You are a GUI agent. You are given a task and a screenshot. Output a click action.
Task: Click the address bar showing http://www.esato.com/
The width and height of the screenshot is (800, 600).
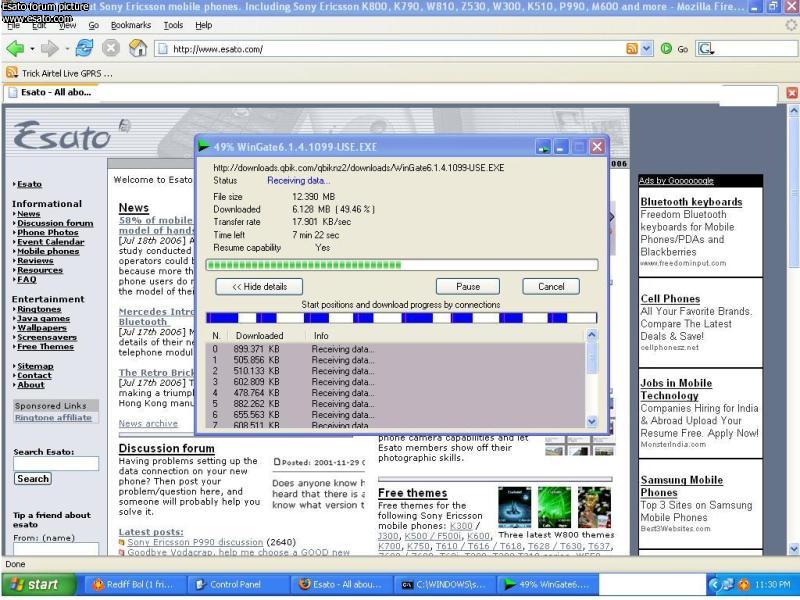pos(390,49)
